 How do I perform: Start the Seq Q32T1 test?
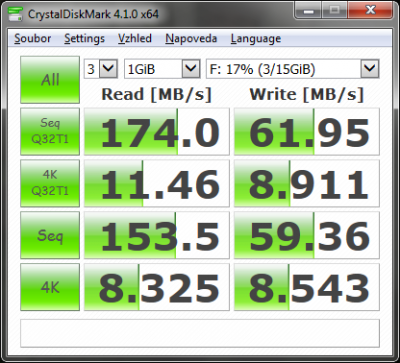click(x=50, y=131)
